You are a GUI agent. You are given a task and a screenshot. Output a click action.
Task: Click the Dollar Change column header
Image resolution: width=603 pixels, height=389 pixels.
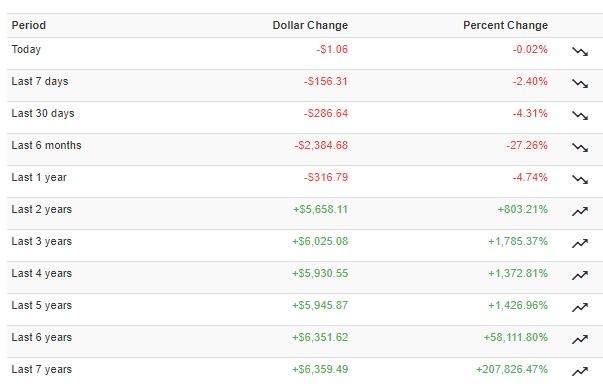(x=310, y=25)
